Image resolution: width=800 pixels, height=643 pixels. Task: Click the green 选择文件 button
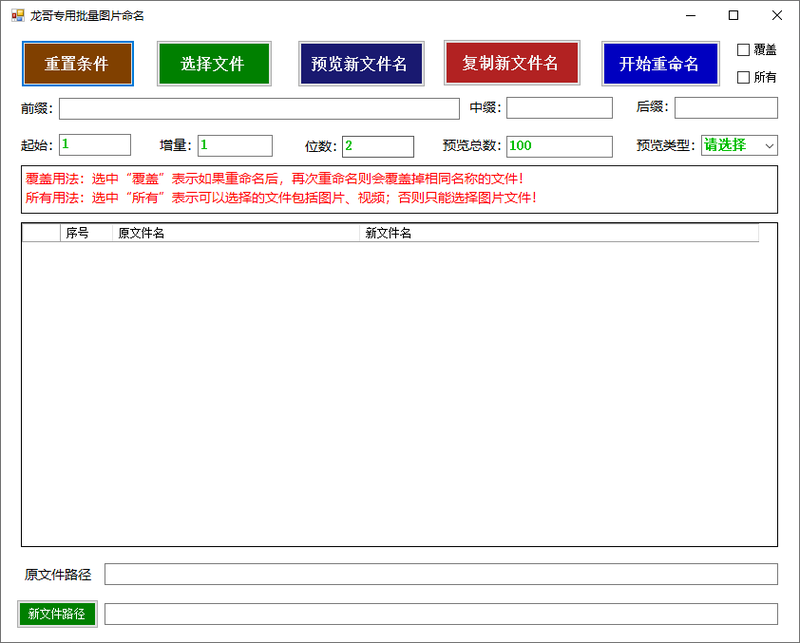(x=213, y=64)
